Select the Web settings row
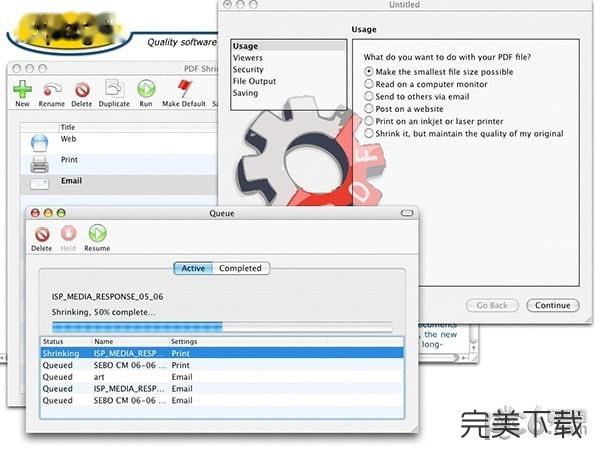Image resolution: width=600 pixels, height=452 pixels. coord(119,143)
